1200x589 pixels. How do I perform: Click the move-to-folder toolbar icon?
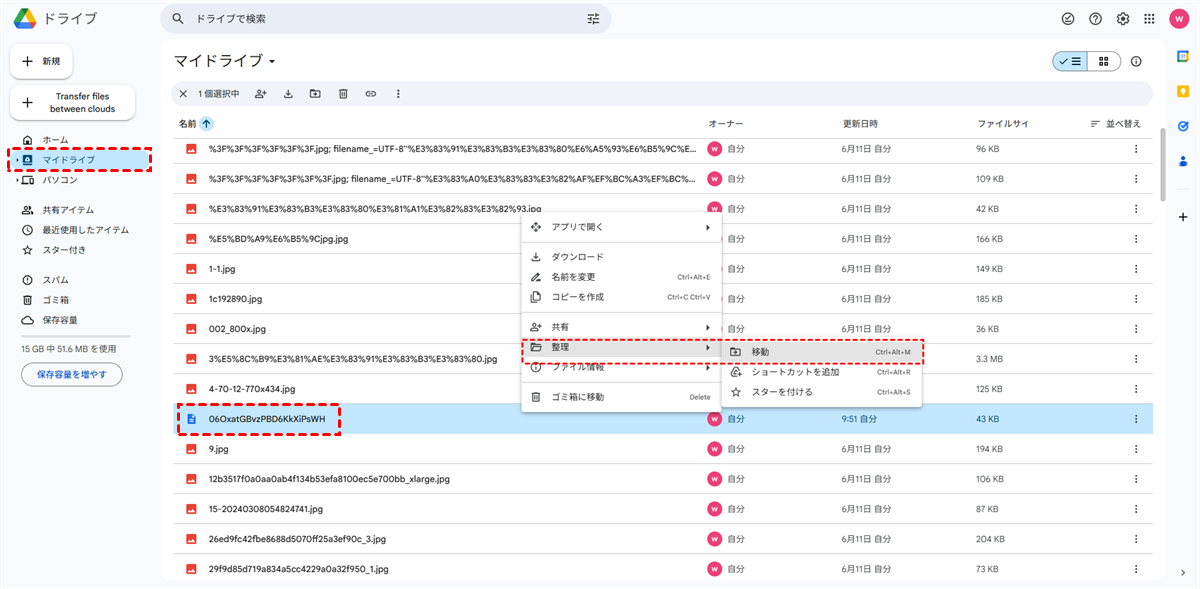click(315, 94)
